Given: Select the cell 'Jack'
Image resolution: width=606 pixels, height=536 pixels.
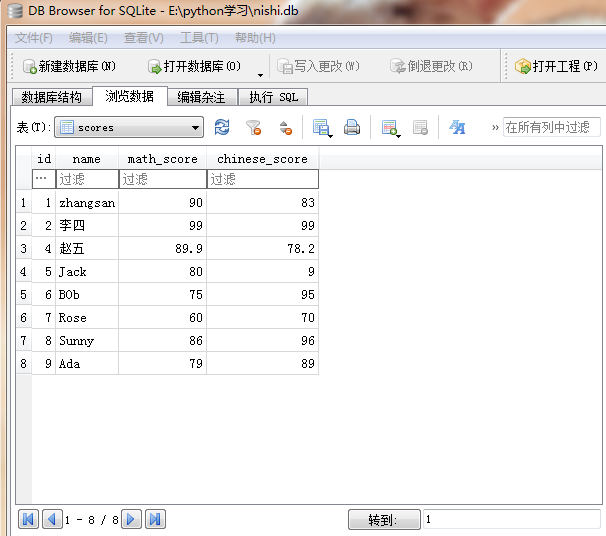Looking at the screenshot, I should (87, 272).
